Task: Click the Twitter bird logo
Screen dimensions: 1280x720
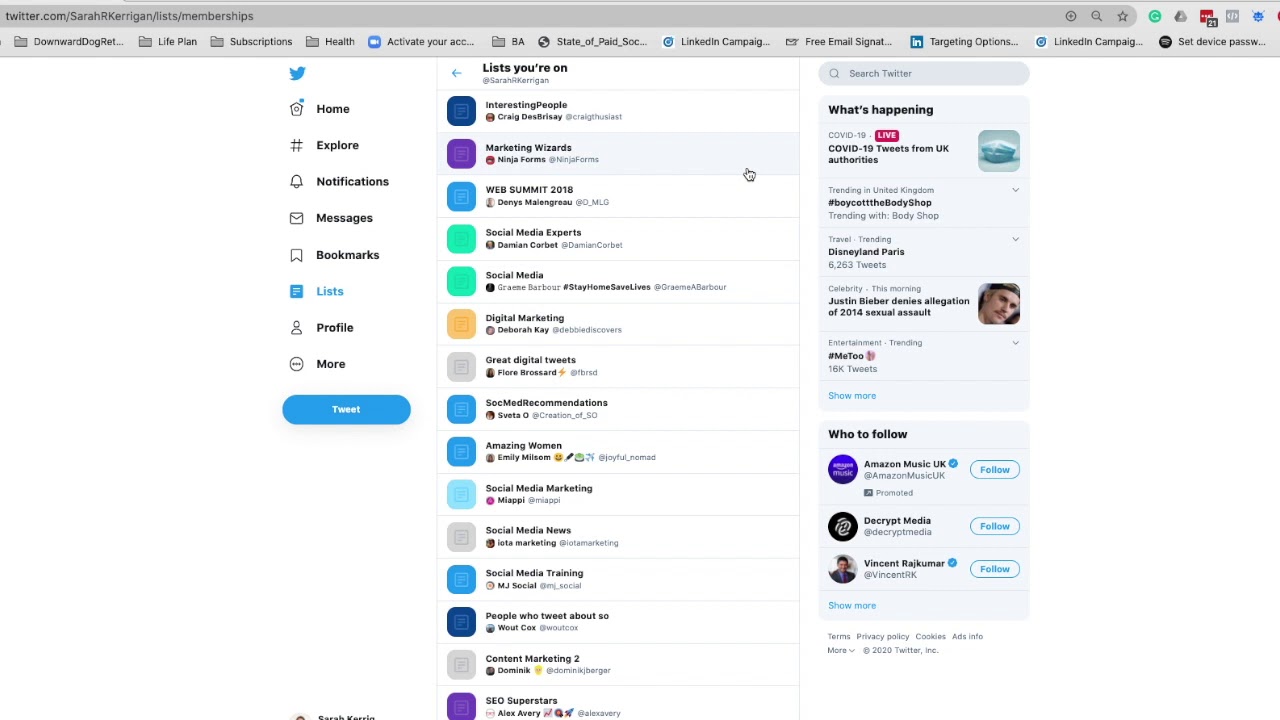Action: pos(297,73)
